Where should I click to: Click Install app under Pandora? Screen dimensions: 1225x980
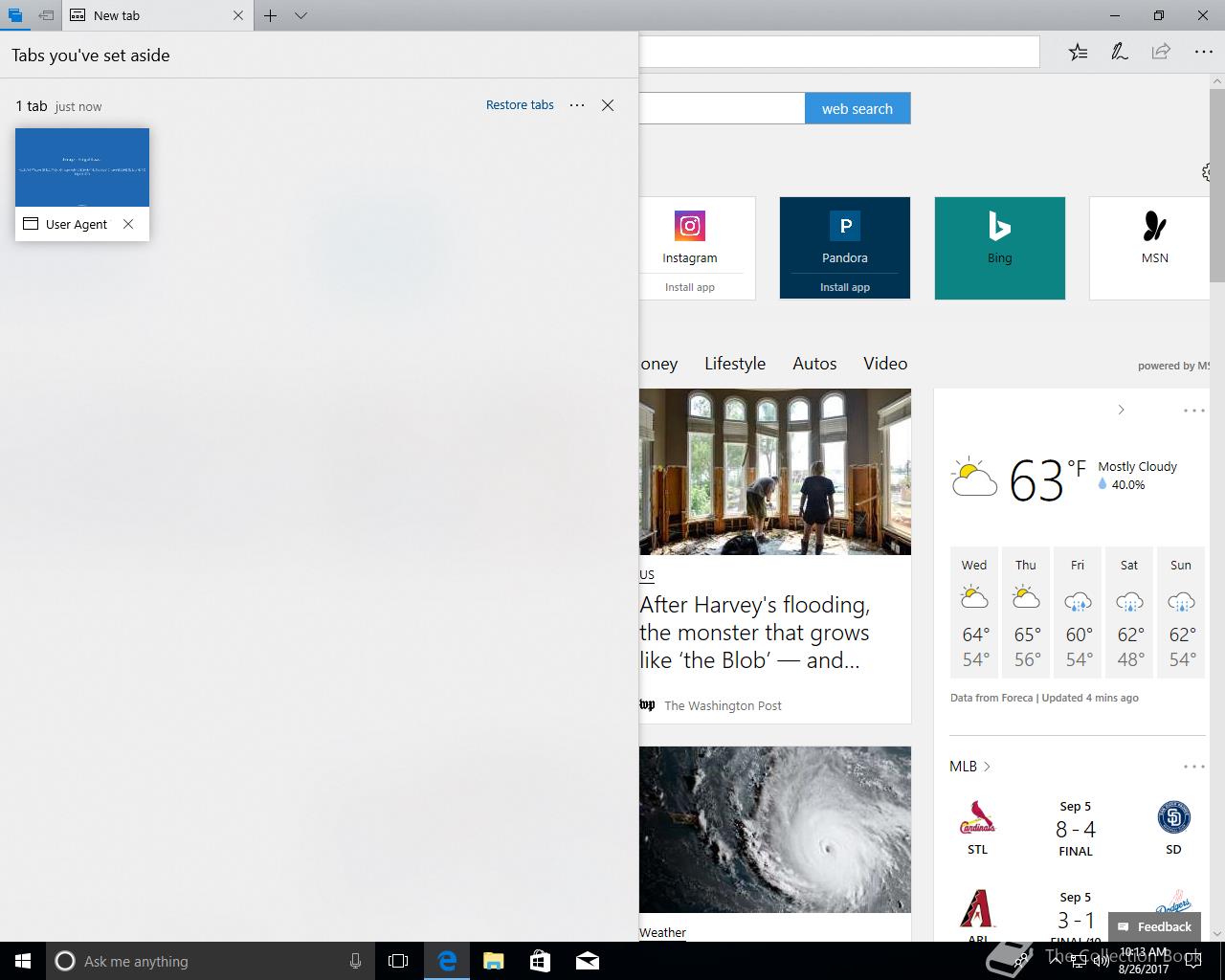pos(845,287)
